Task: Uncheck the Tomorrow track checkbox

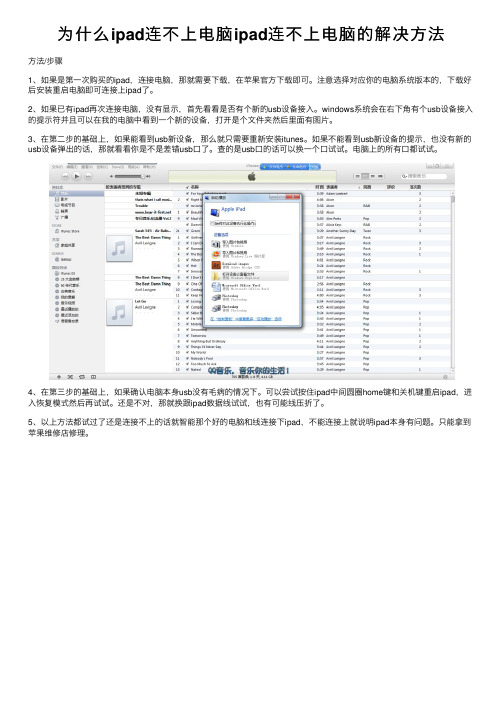Action: pyautogui.click(x=188, y=336)
